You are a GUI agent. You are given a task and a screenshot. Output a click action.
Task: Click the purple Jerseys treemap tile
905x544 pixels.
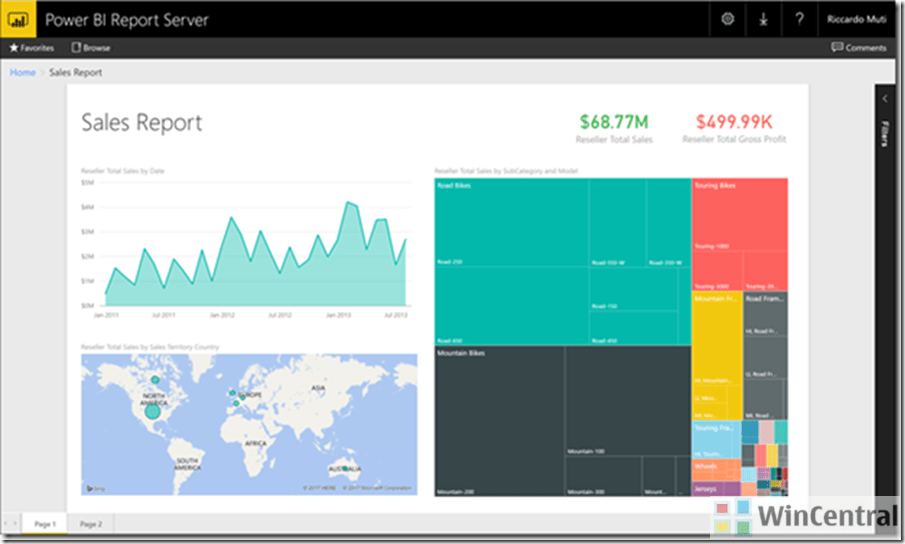point(716,489)
